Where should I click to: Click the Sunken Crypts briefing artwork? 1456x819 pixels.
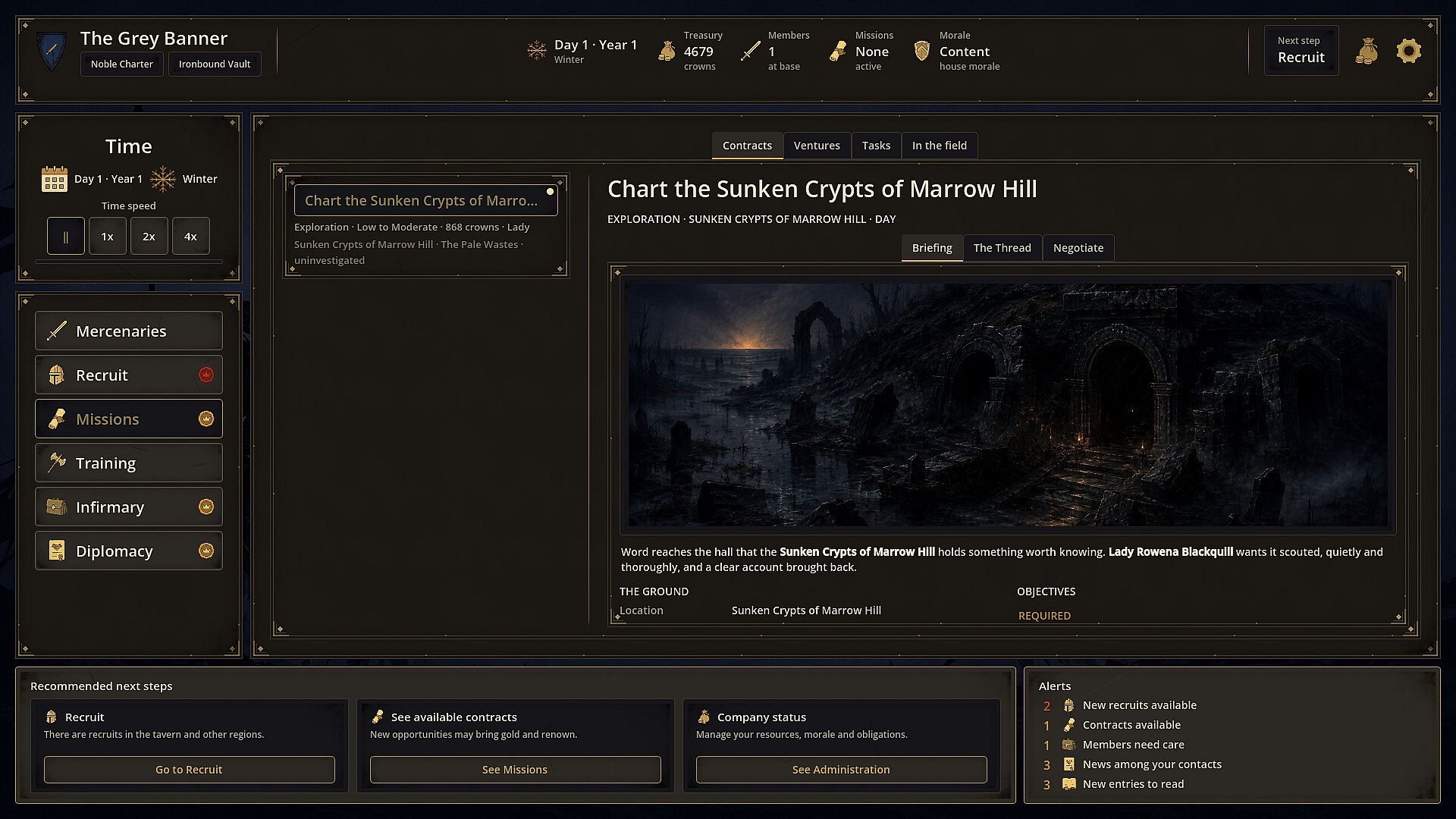[1008, 404]
